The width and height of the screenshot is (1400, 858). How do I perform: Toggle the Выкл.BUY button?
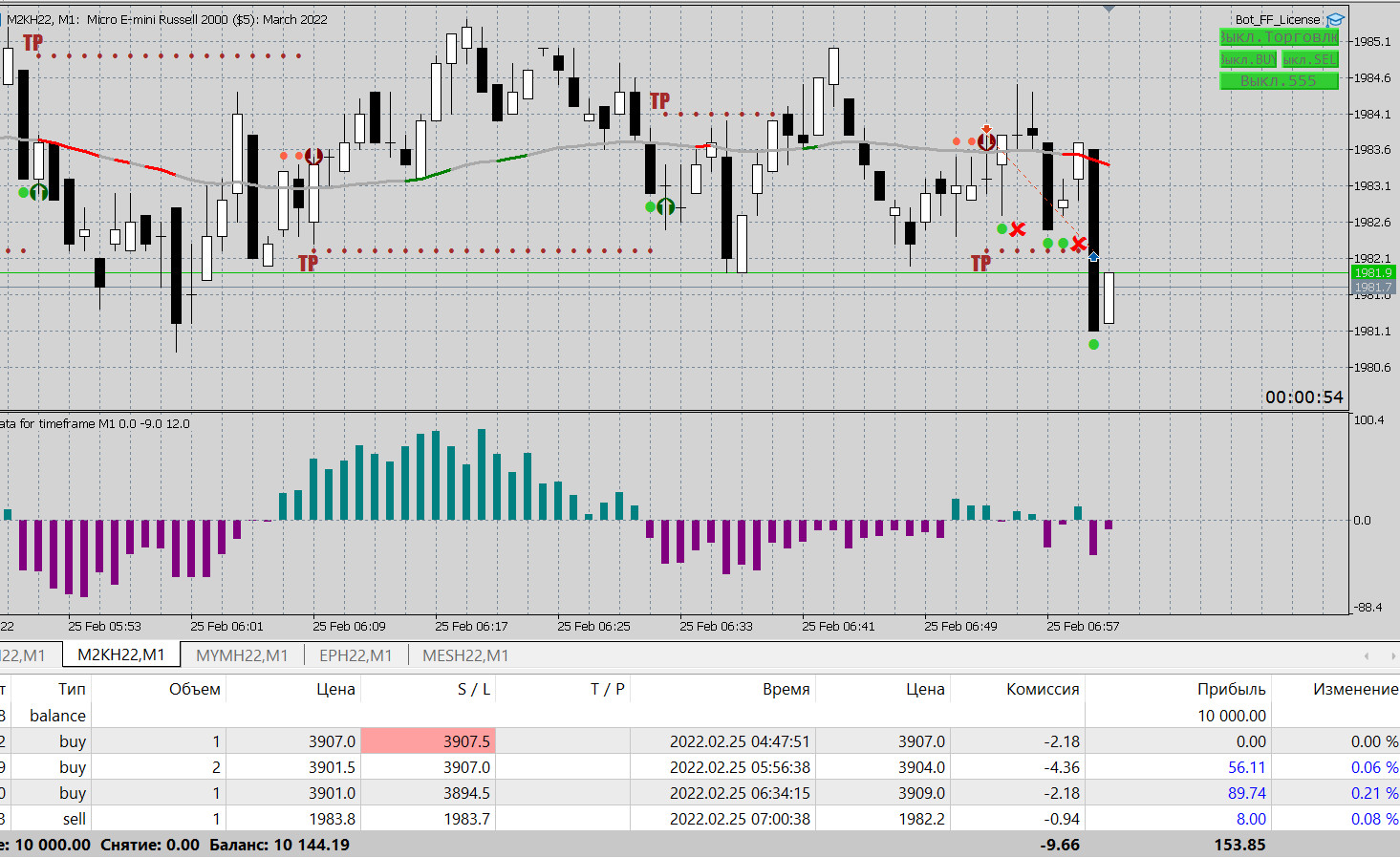(x=1248, y=59)
